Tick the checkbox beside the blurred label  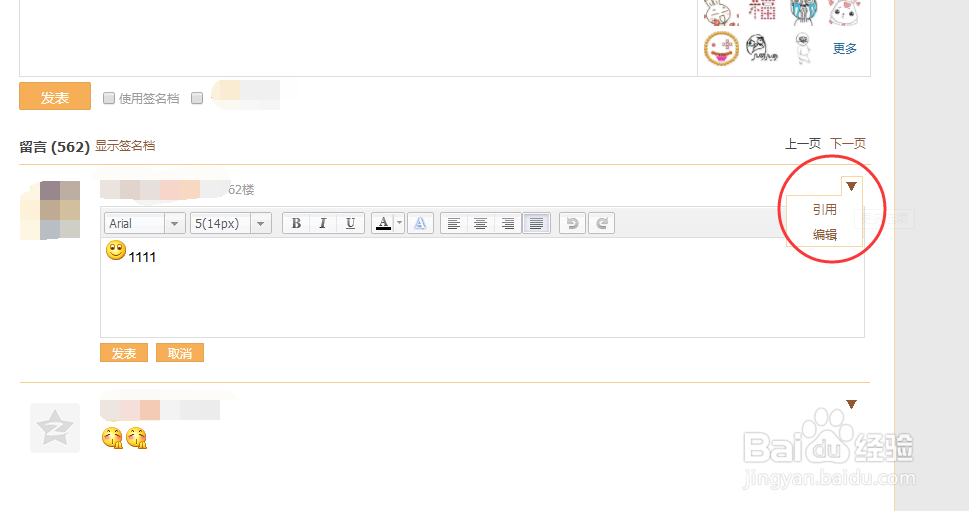(x=197, y=98)
